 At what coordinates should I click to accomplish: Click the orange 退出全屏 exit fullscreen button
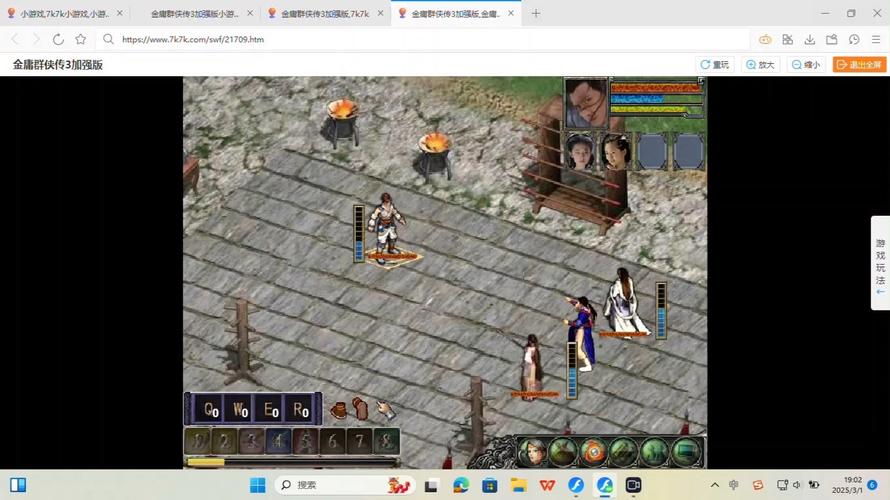(859, 65)
